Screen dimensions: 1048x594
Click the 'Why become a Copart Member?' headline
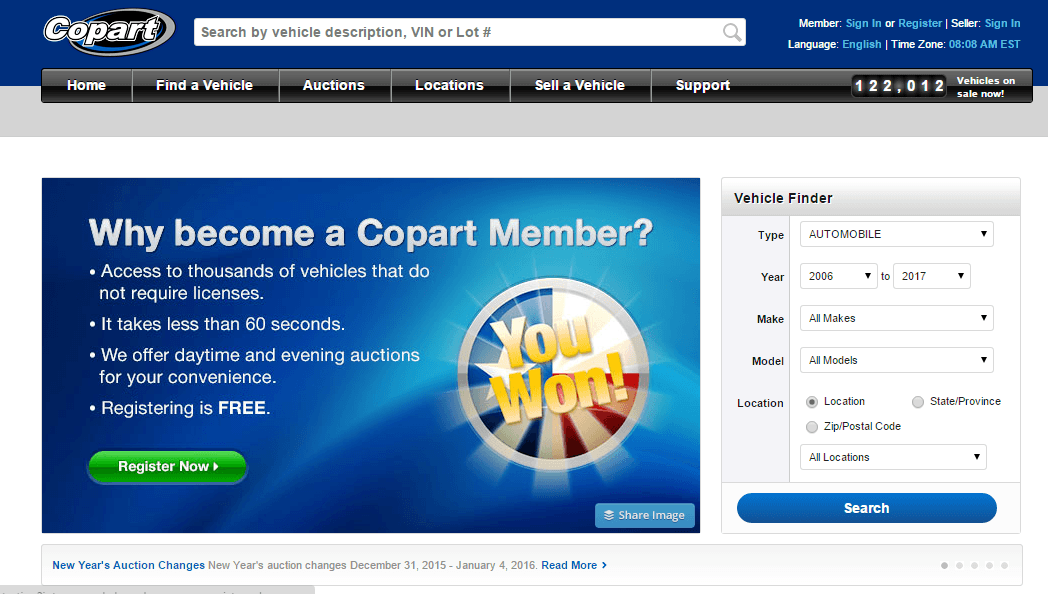(371, 233)
